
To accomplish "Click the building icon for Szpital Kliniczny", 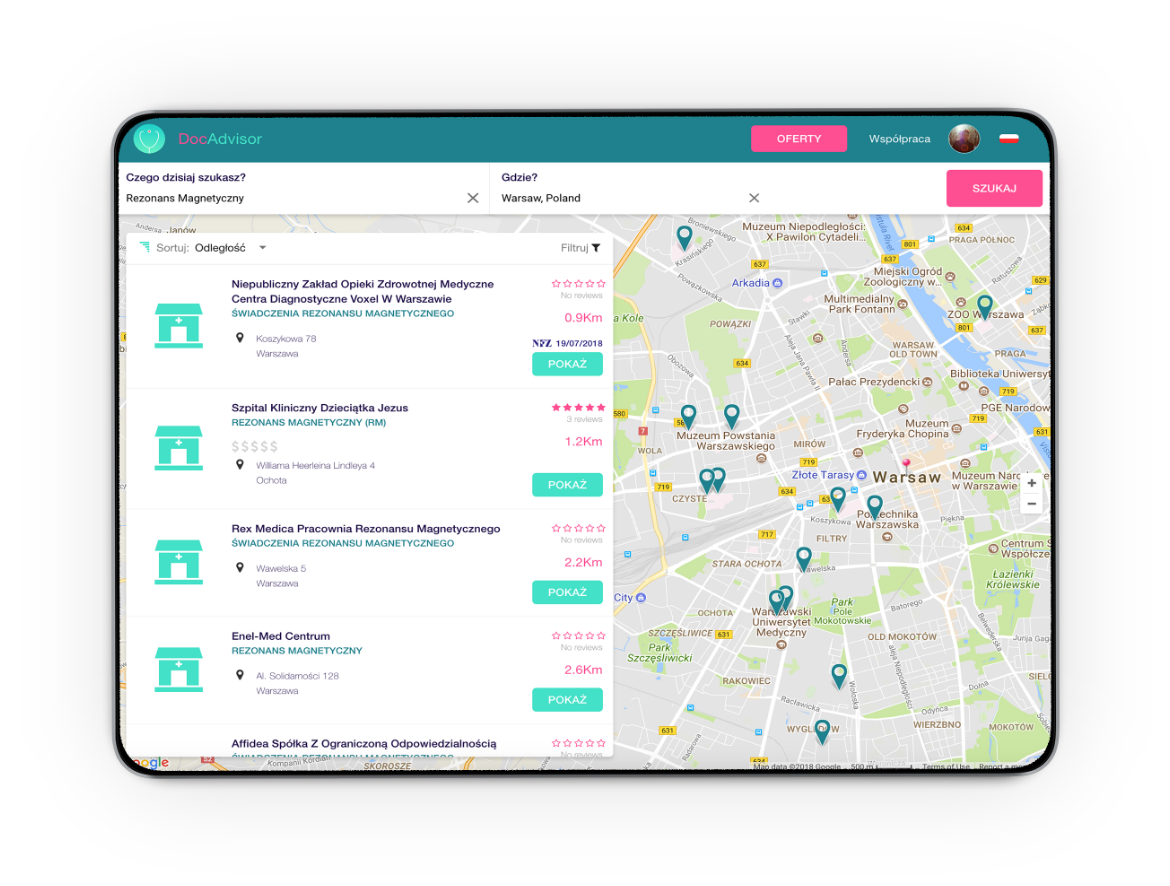I will coord(178,448).
